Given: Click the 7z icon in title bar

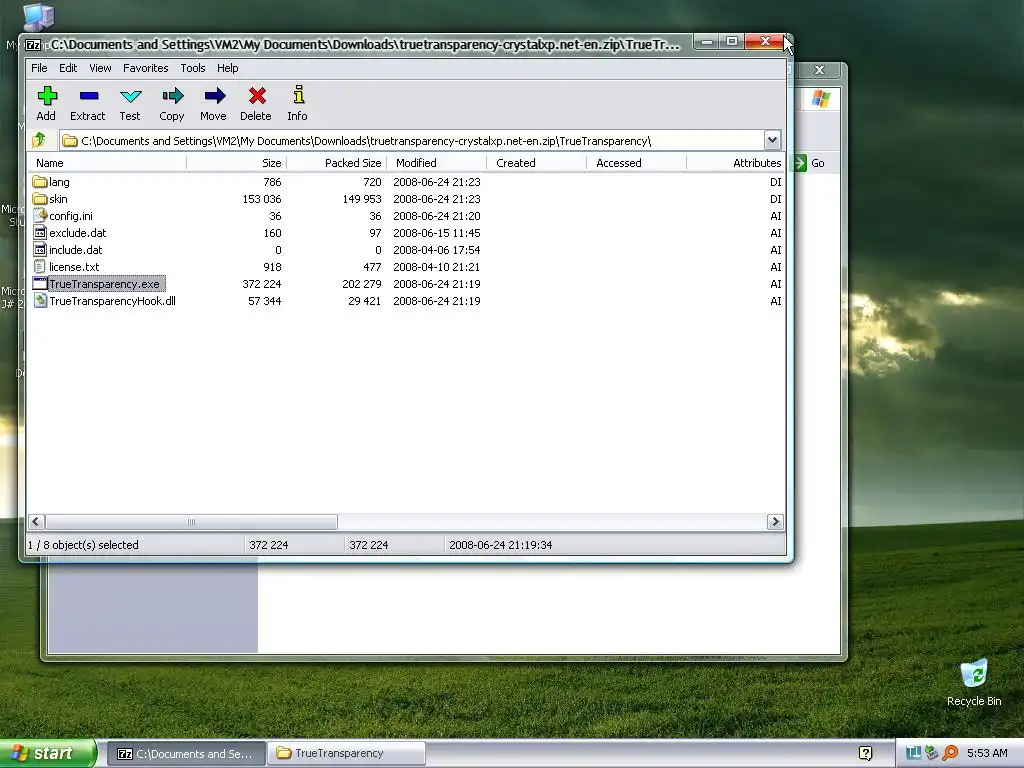Looking at the screenshot, I should tap(33, 44).
